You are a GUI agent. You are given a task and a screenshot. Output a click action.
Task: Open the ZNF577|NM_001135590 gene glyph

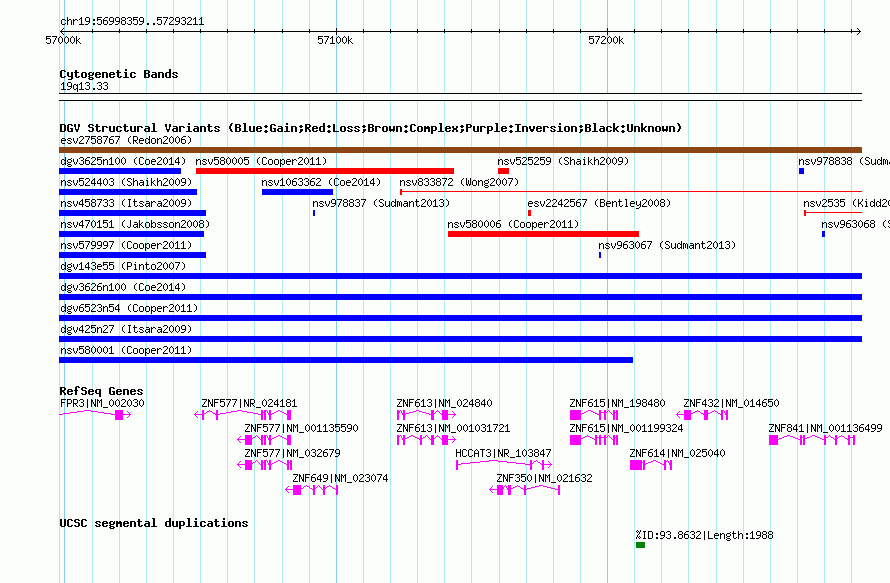click(264, 440)
